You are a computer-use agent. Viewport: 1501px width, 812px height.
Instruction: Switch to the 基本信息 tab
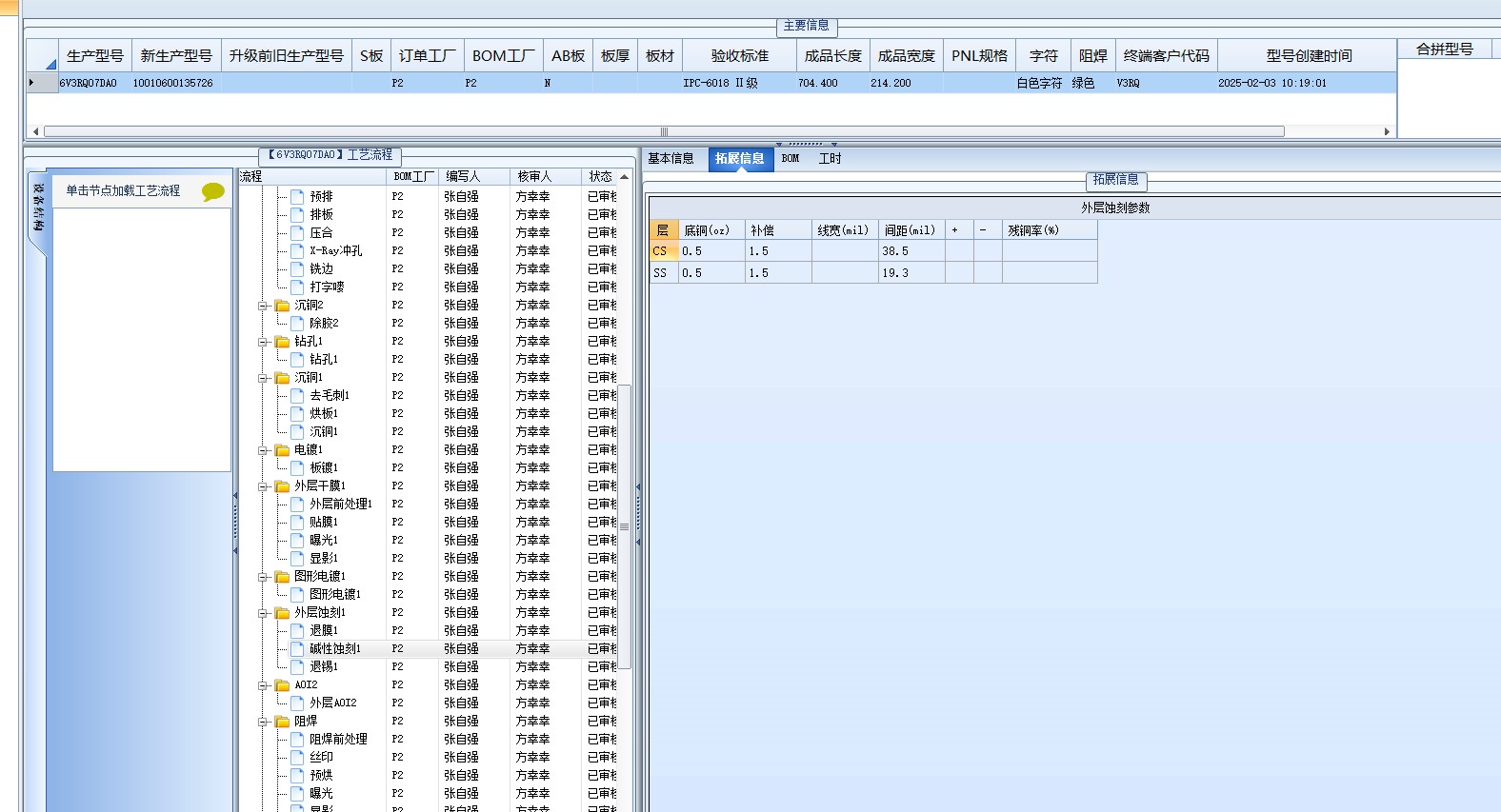click(670, 159)
